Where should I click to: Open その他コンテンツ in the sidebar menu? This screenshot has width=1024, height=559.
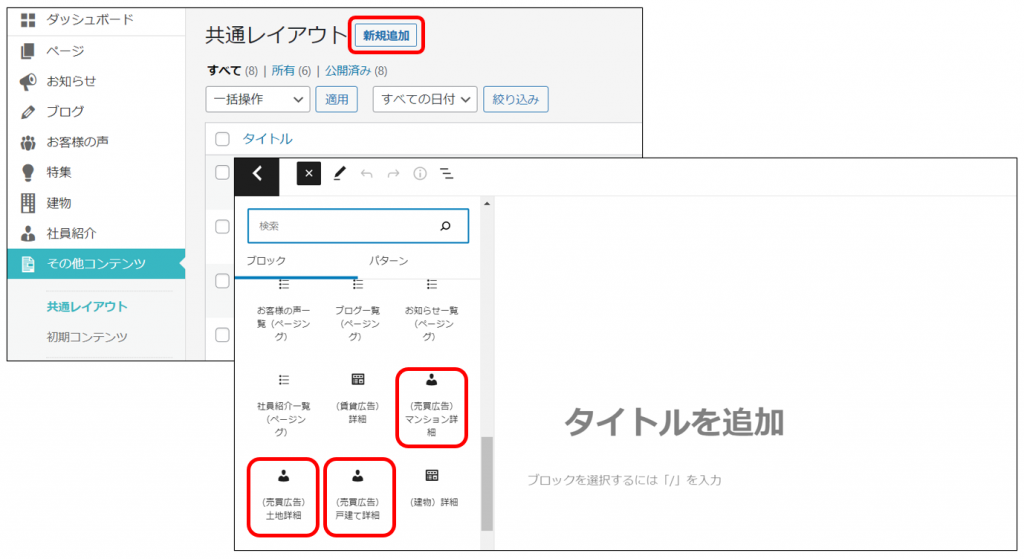click(x=96, y=264)
